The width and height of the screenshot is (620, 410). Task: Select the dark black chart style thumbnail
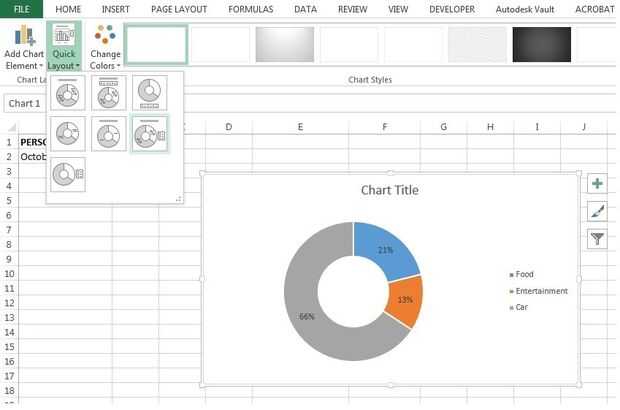point(542,44)
